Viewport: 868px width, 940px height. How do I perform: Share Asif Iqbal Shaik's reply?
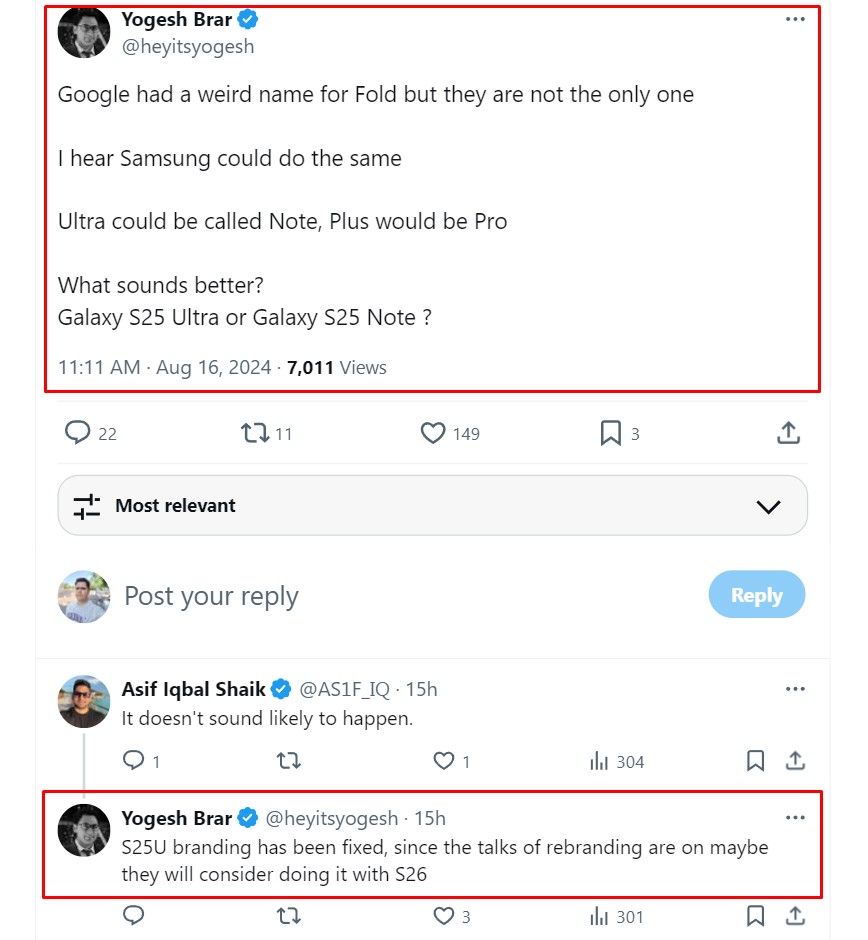click(x=795, y=761)
